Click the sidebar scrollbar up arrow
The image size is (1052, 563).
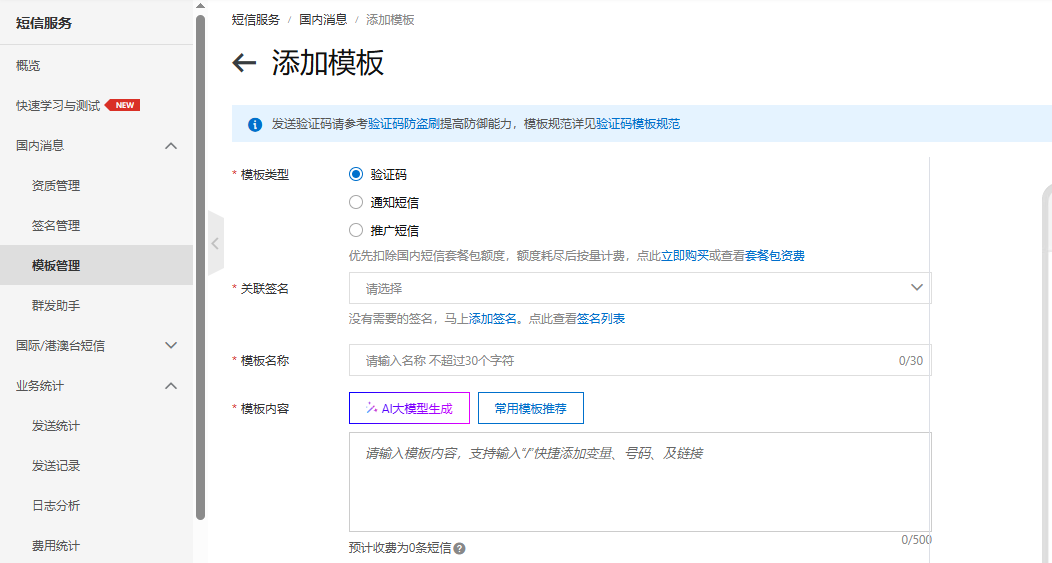tap(200, 6)
